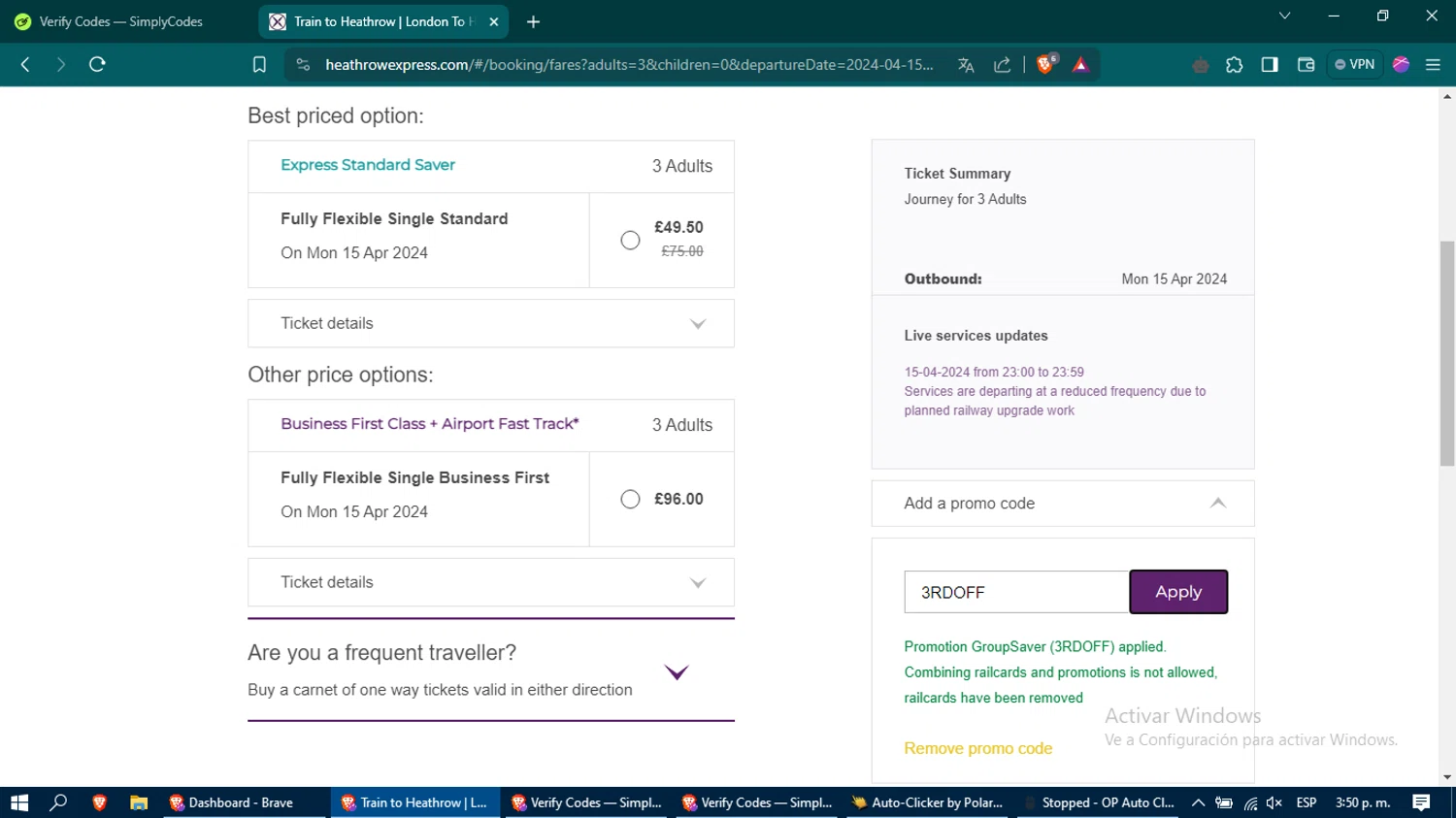
Task: Switch to Dashboard - Brave taskbar window
Action: 243,802
